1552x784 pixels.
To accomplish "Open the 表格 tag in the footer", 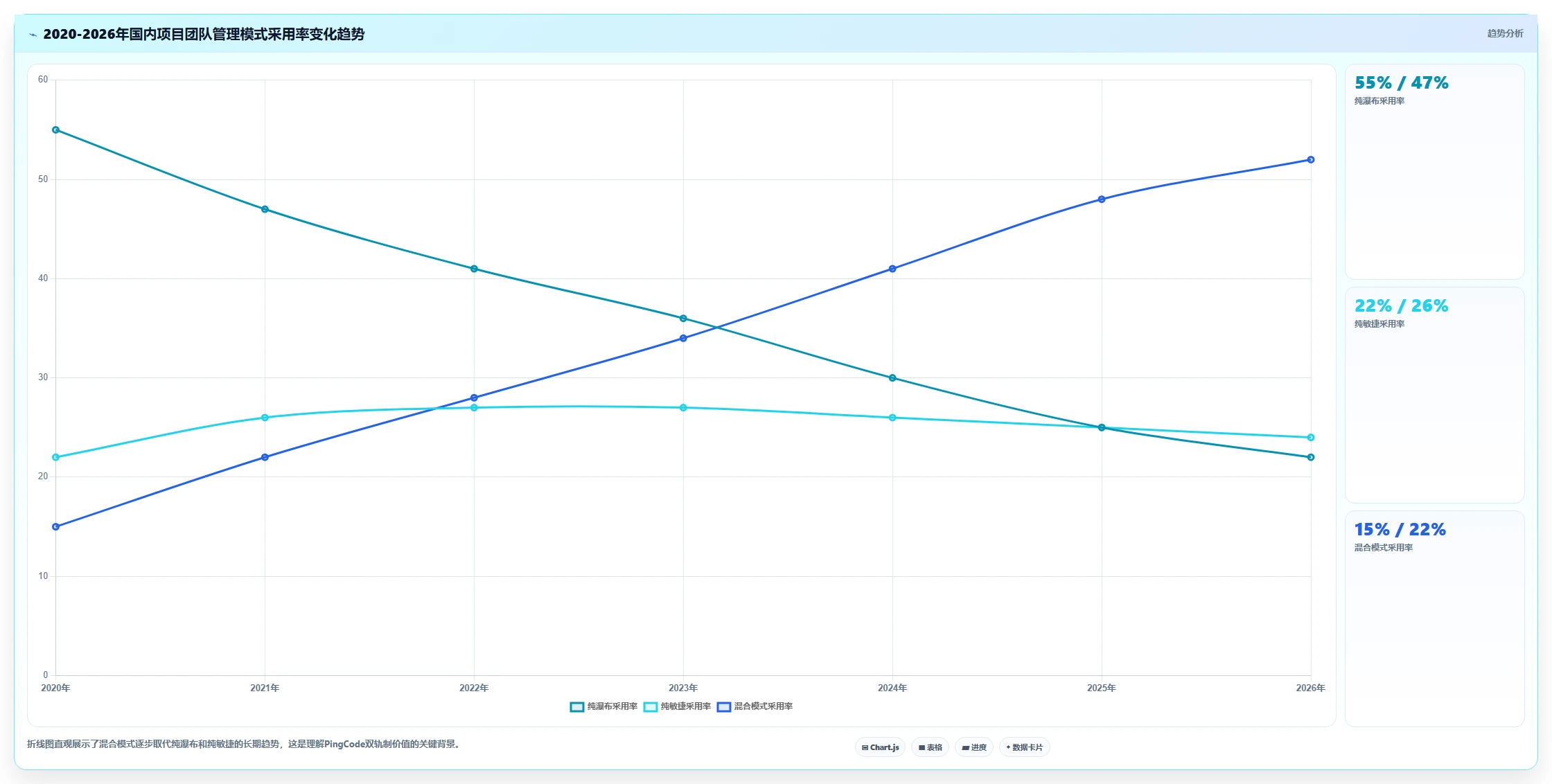I will tap(931, 747).
